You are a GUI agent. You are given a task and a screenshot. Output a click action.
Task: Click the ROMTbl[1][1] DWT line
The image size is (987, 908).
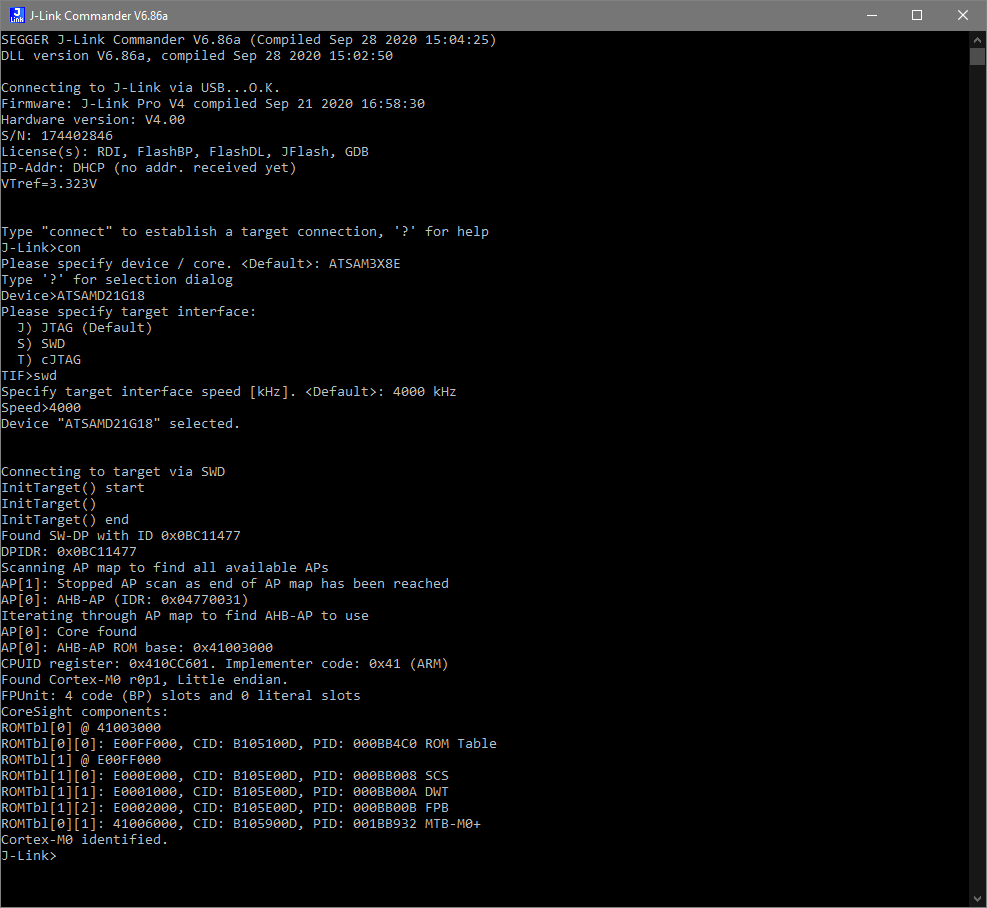coord(225,792)
